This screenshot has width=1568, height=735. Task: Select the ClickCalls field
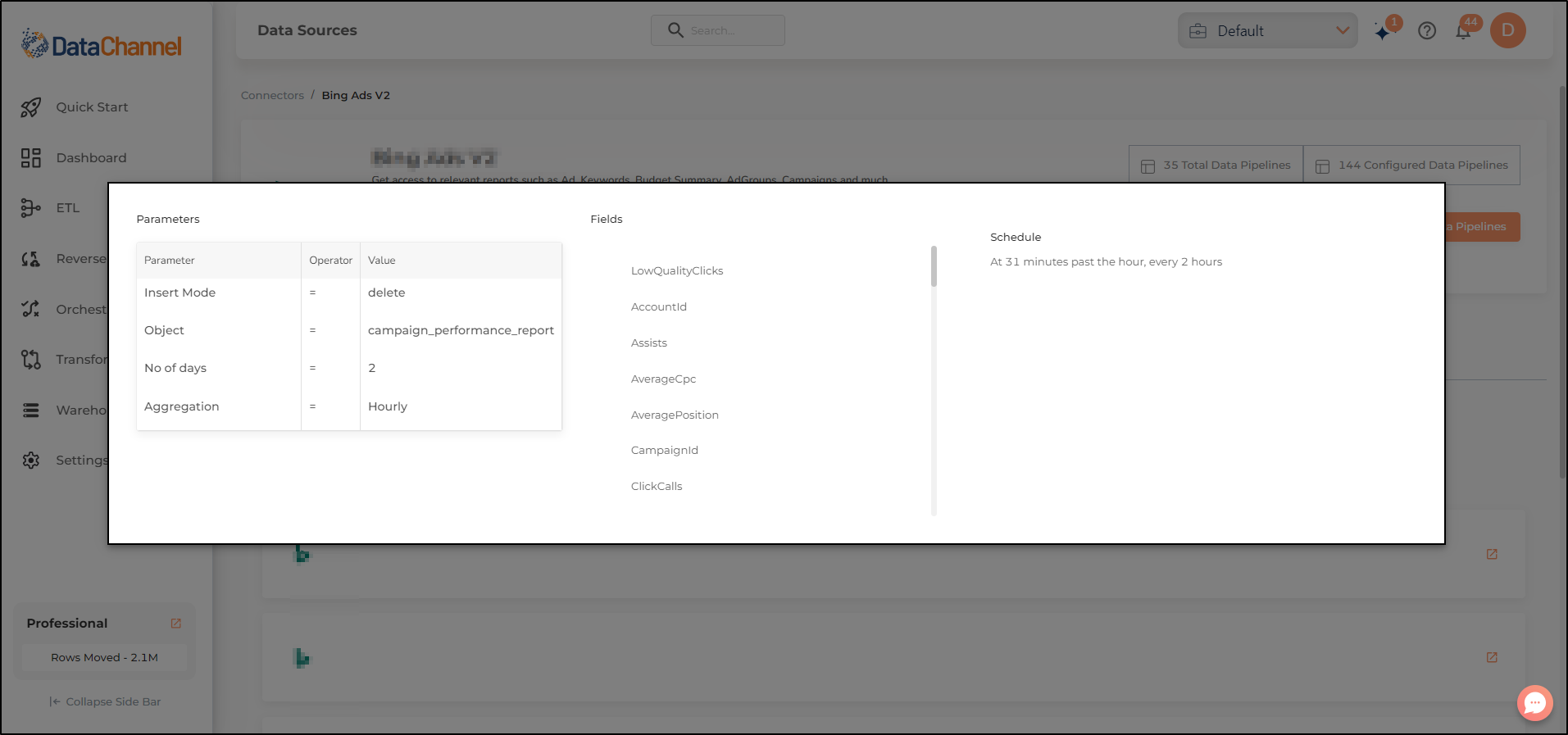tap(657, 486)
